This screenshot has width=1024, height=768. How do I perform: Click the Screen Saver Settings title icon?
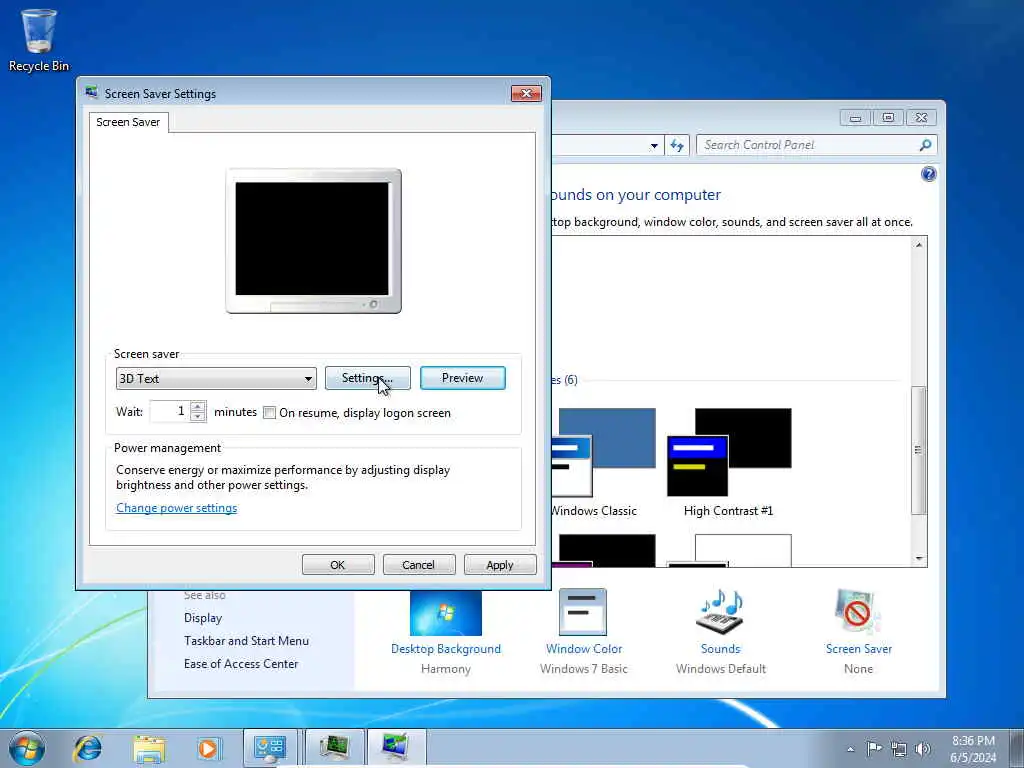92,93
